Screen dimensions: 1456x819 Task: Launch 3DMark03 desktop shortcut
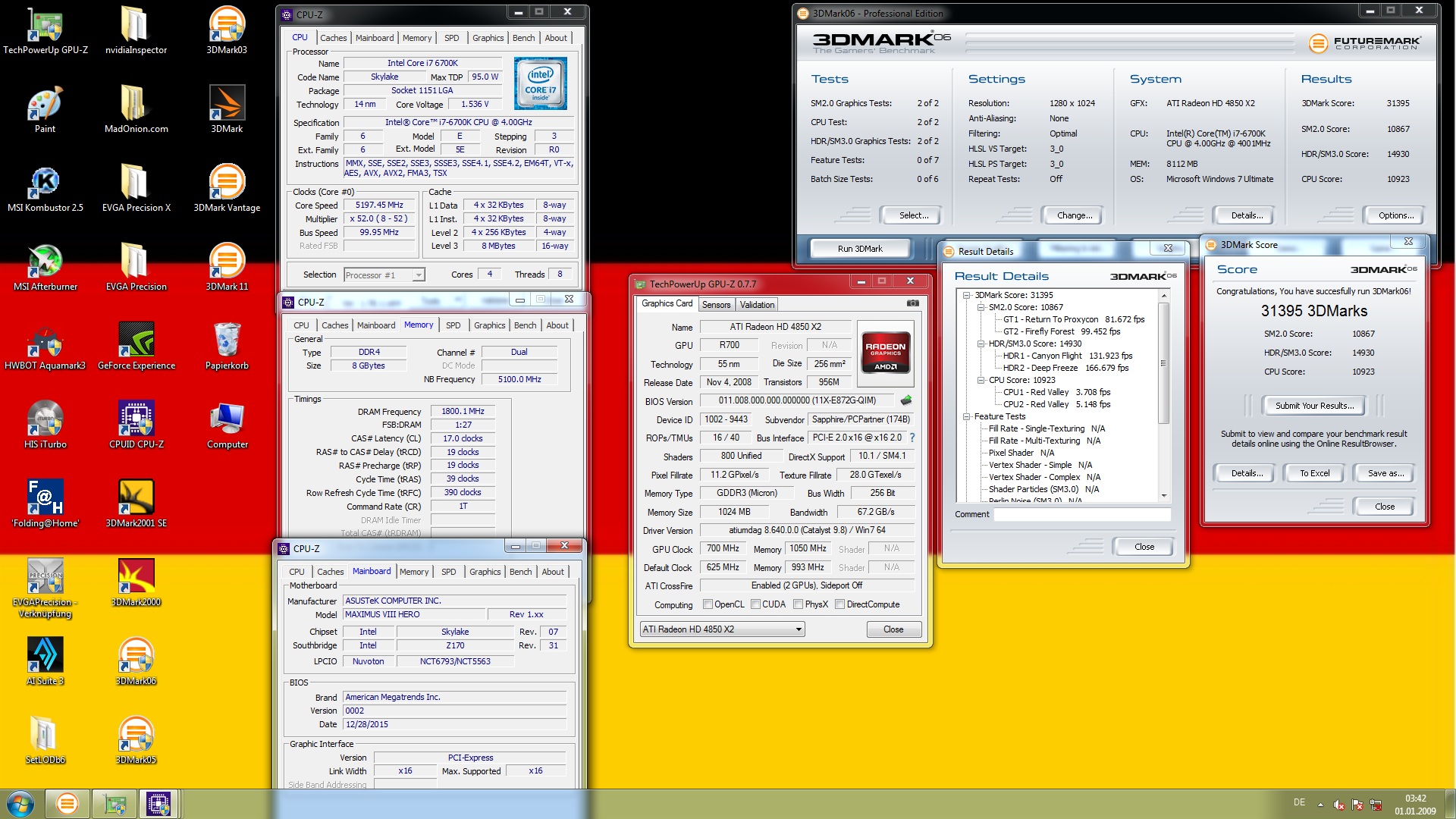point(227,30)
